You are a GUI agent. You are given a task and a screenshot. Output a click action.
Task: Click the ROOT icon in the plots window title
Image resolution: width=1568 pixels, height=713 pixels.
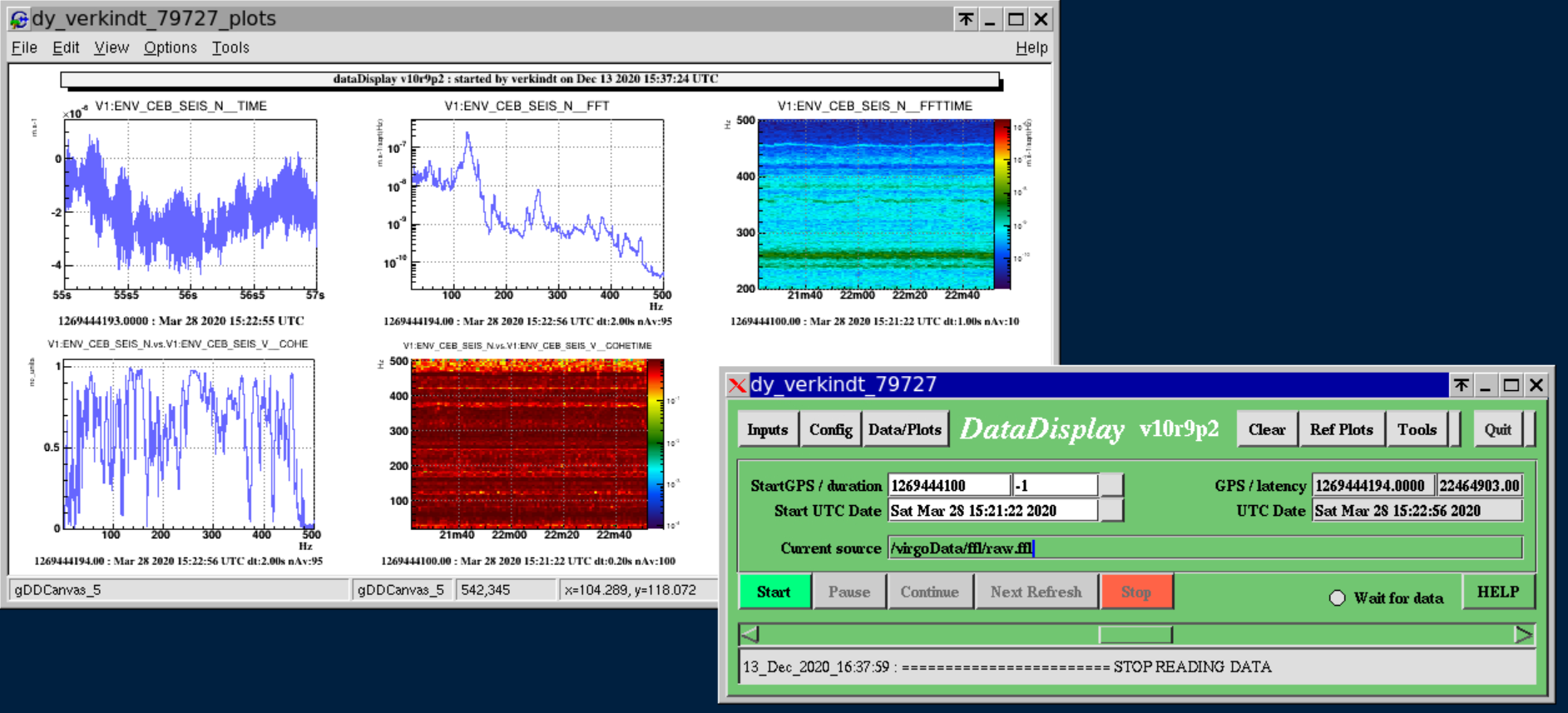tap(18, 18)
